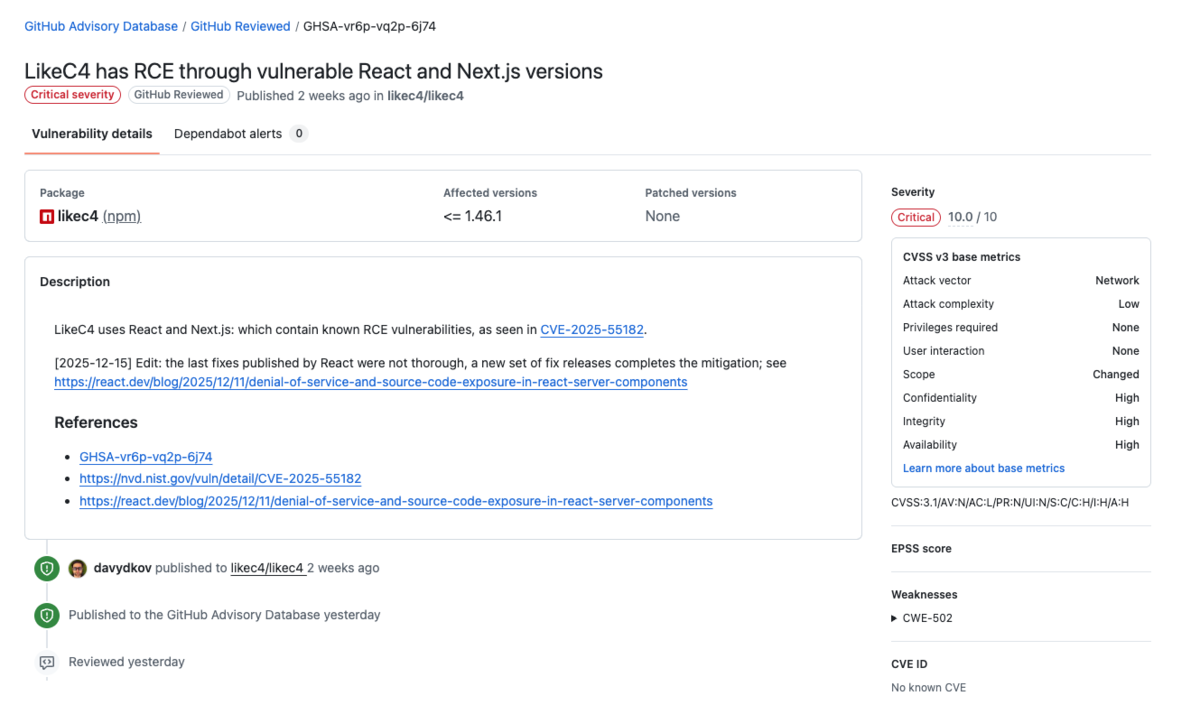Go to GitHub Advisory Database breadcrumb

[101, 27]
